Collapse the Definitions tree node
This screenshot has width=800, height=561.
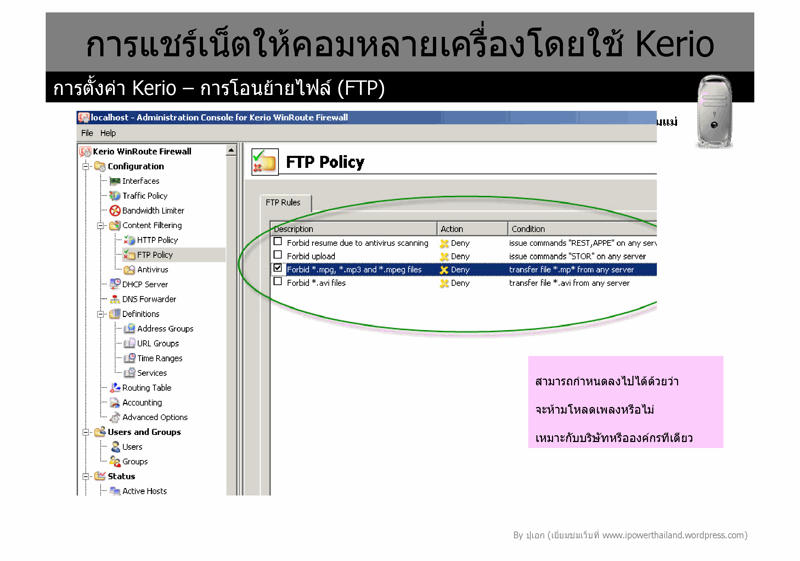[101, 314]
